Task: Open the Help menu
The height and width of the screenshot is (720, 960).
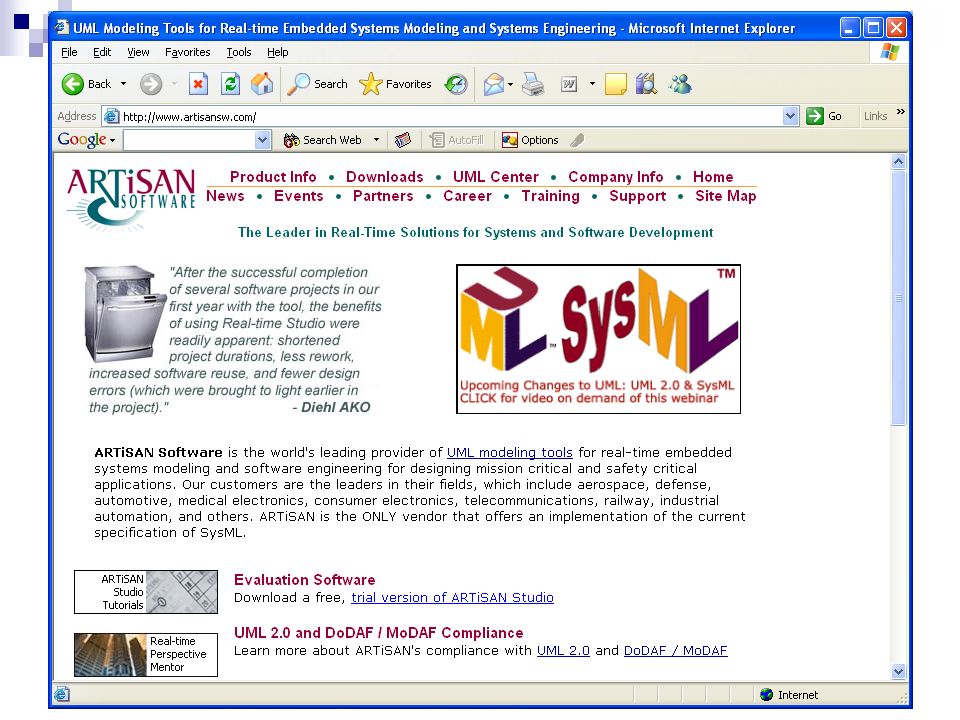Action: [277, 52]
